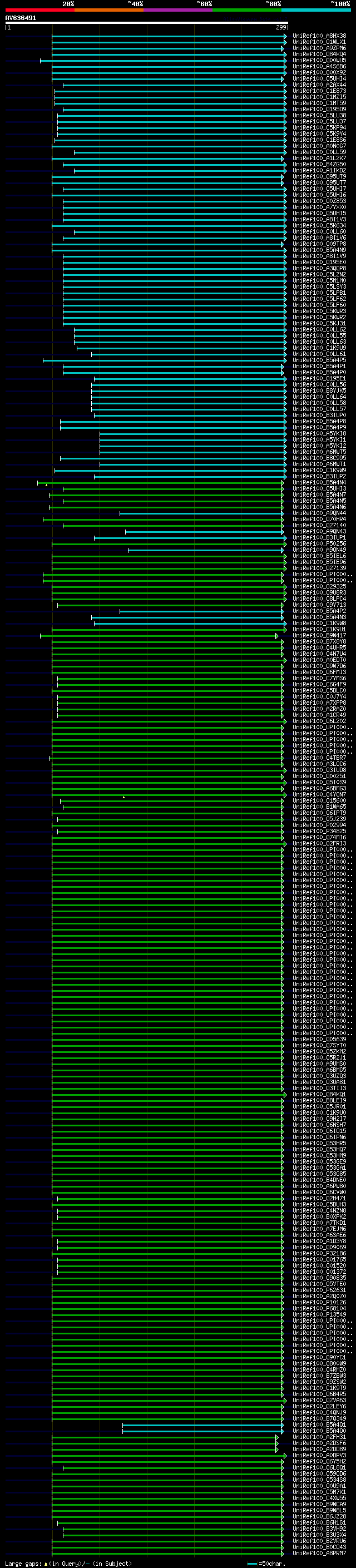Select hit label UniRef100_Q70HR4

pyautogui.click(x=319, y=519)
